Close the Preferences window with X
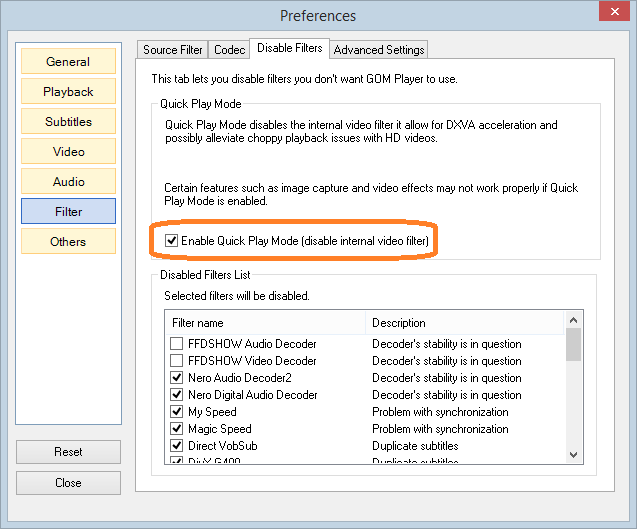Viewport: 637px width, 529px height. pyautogui.click(x=614, y=11)
